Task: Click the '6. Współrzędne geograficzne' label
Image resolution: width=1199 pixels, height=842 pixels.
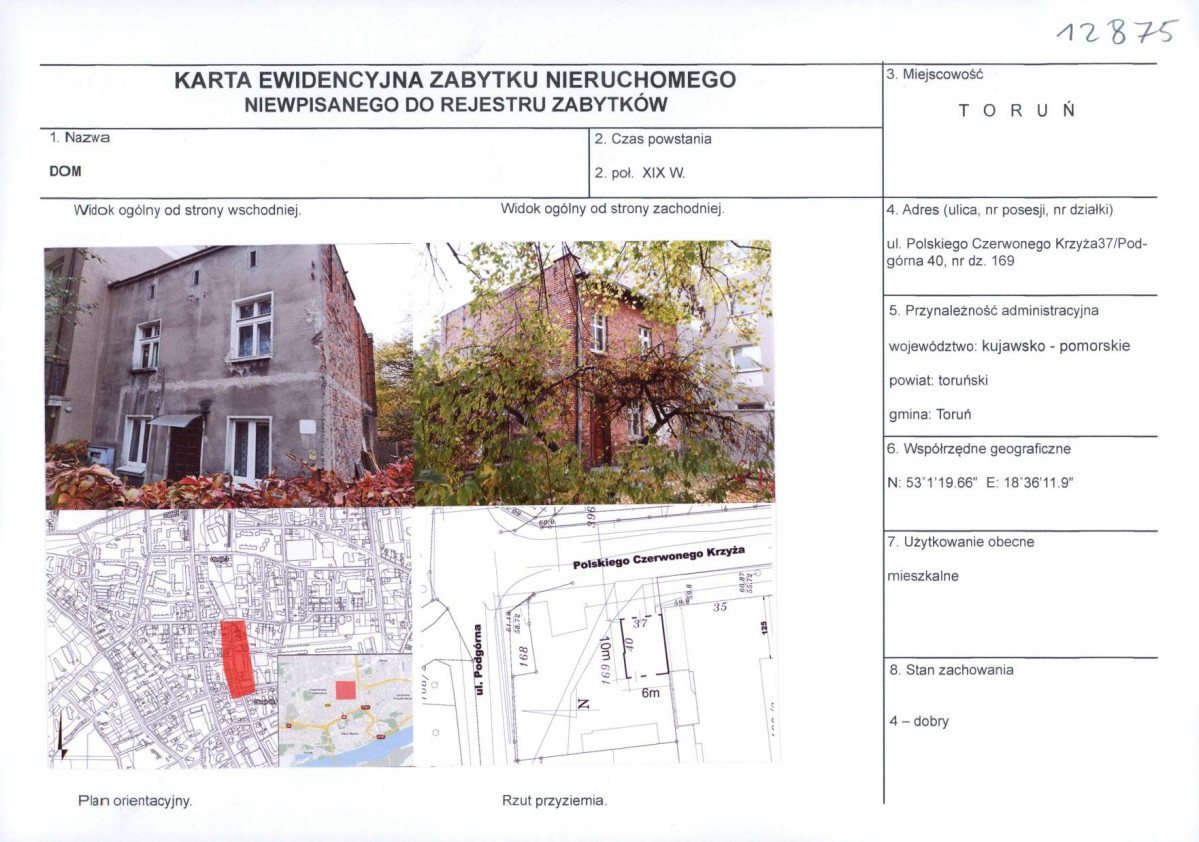Action: (x=979, y=449)
